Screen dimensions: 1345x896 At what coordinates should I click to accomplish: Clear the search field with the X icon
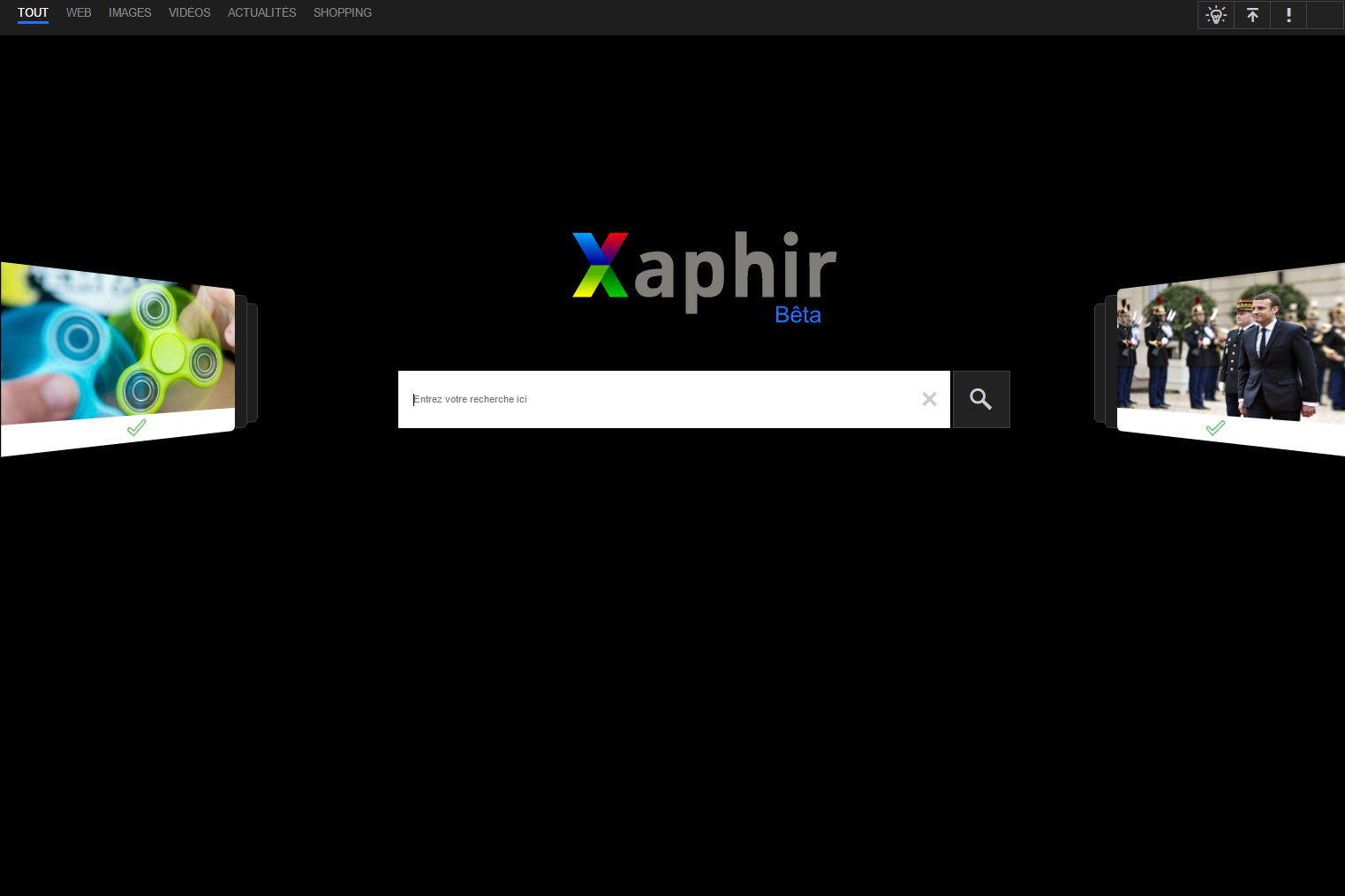pyautogui.click(x=929, y=399)
